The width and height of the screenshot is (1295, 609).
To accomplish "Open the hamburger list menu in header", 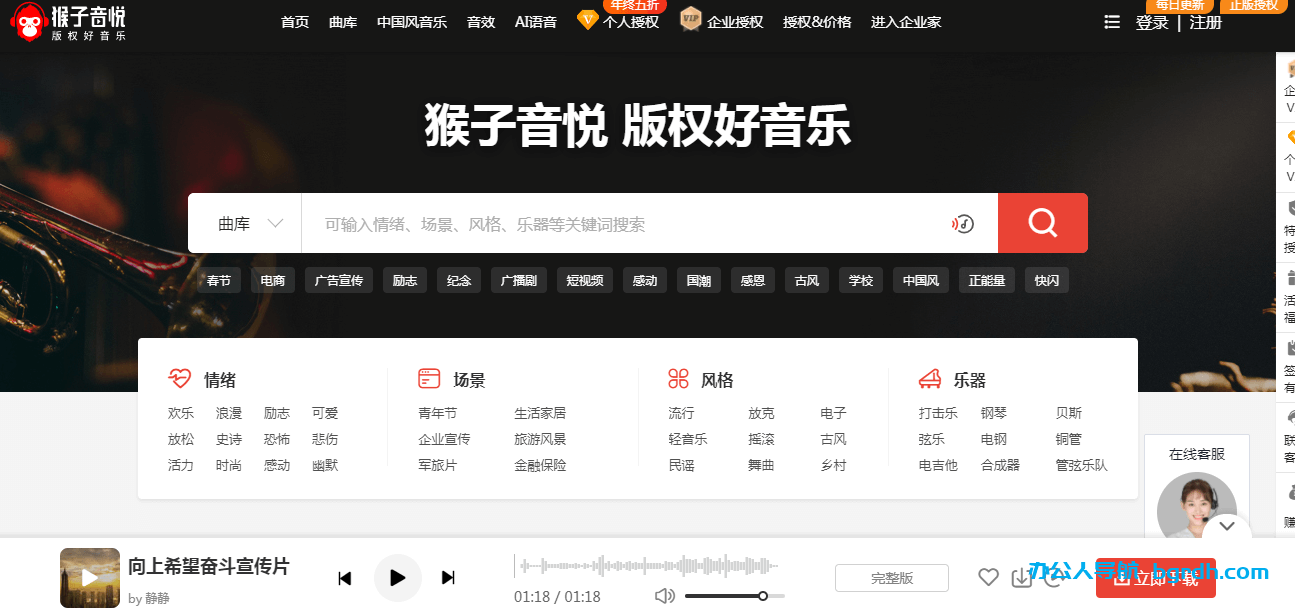I will coord(1111,22).
